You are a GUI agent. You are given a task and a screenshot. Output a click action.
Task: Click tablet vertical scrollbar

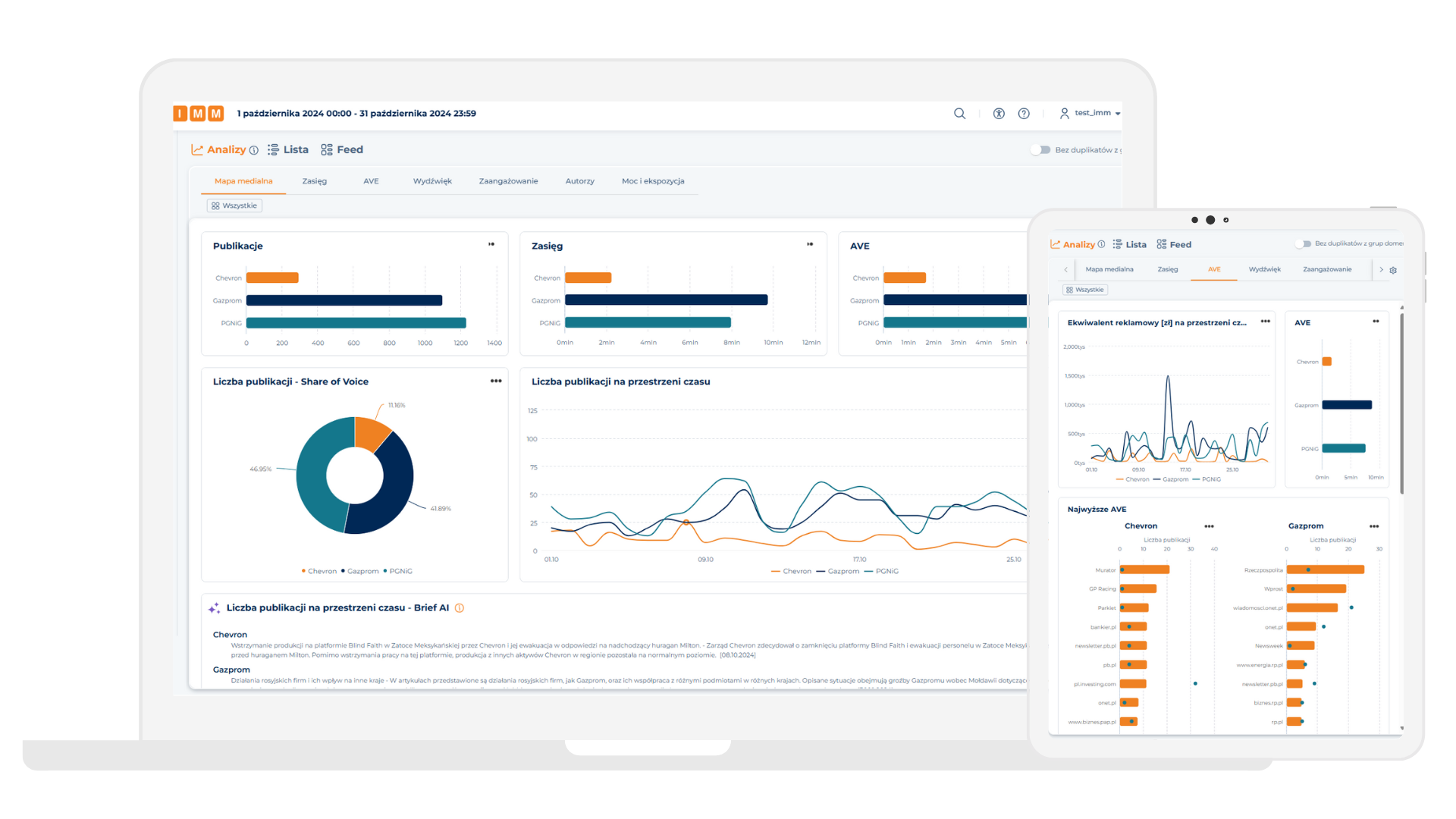tap(1401, 402)
